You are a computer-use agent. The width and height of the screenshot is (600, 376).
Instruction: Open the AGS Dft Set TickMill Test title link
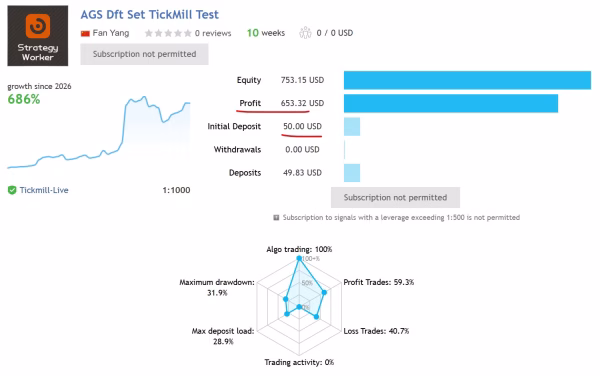point(150,15)
